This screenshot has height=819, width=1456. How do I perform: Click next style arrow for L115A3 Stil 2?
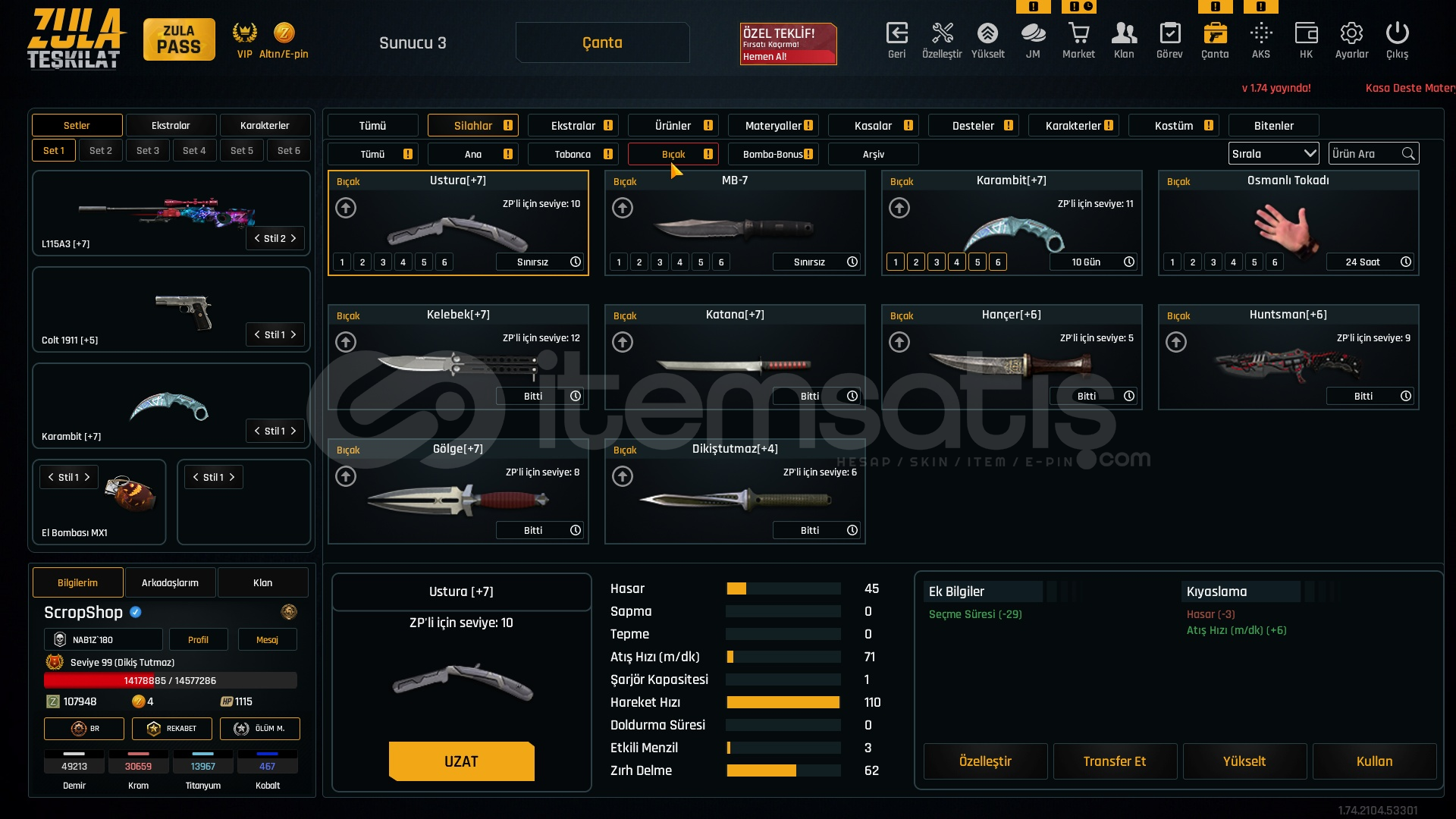[293, 238]
